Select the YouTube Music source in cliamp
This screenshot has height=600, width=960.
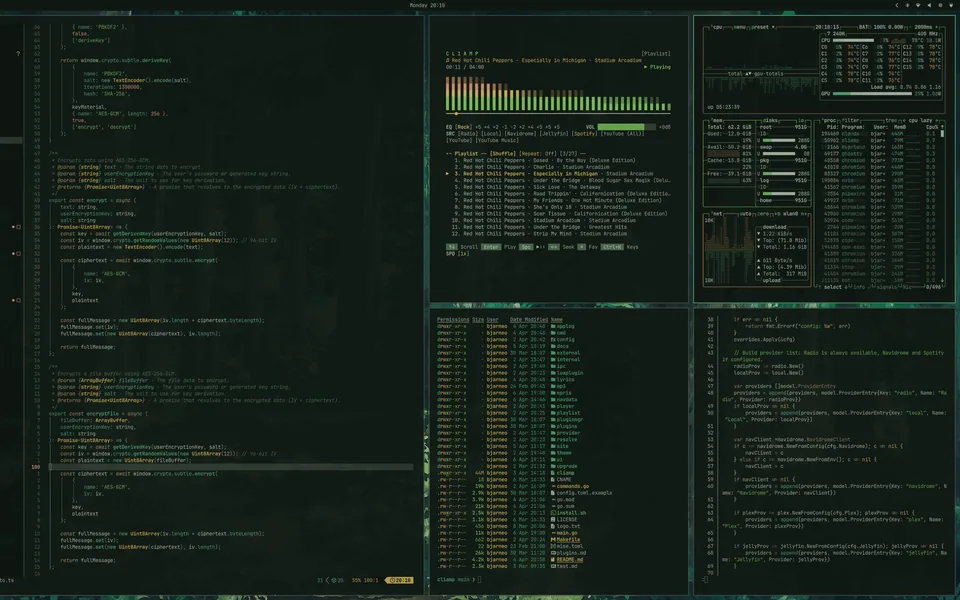point(497,140)
